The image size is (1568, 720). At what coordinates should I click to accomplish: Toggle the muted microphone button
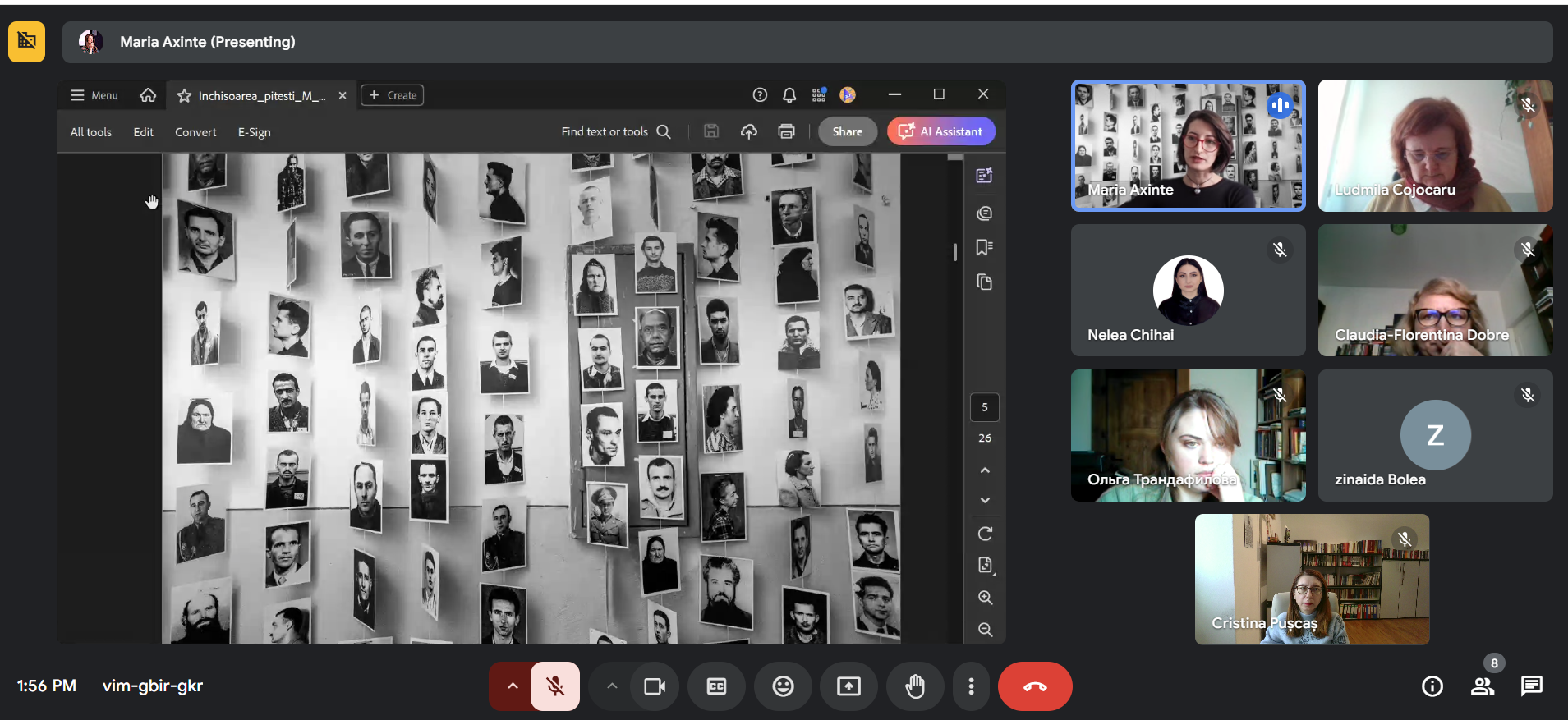pos(555,686)
